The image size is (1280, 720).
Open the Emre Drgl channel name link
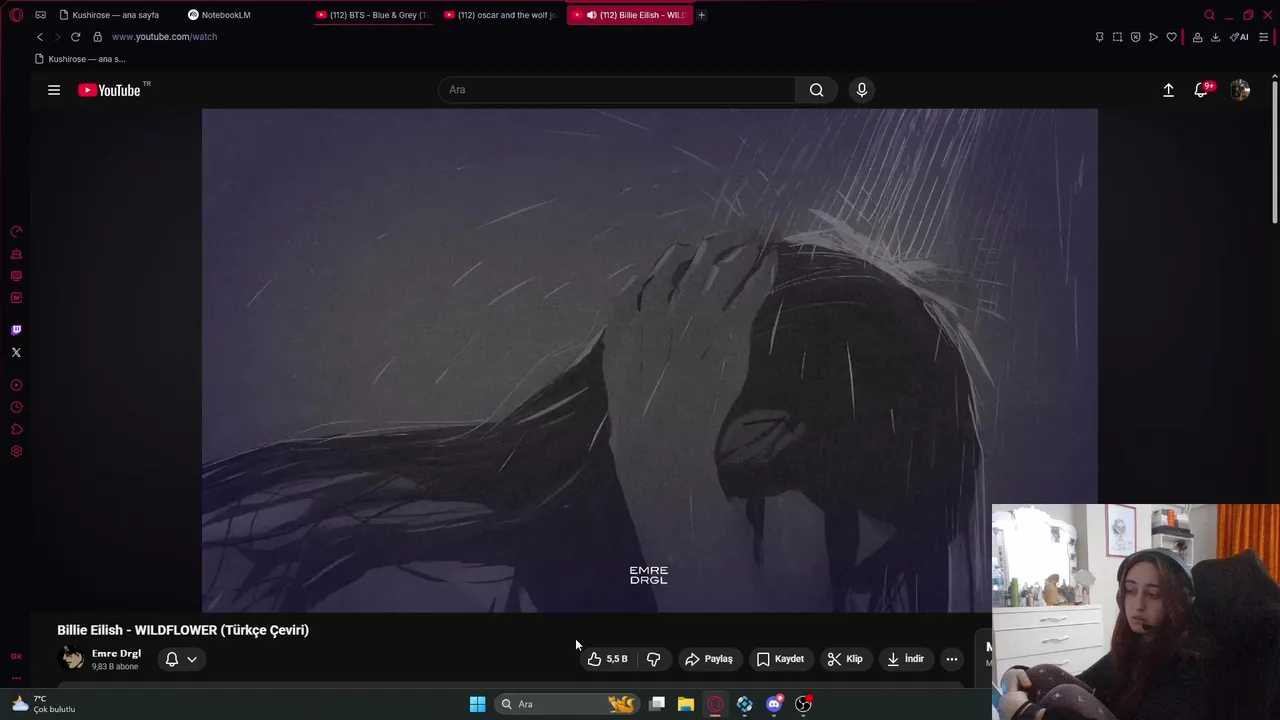click(116, 653)
